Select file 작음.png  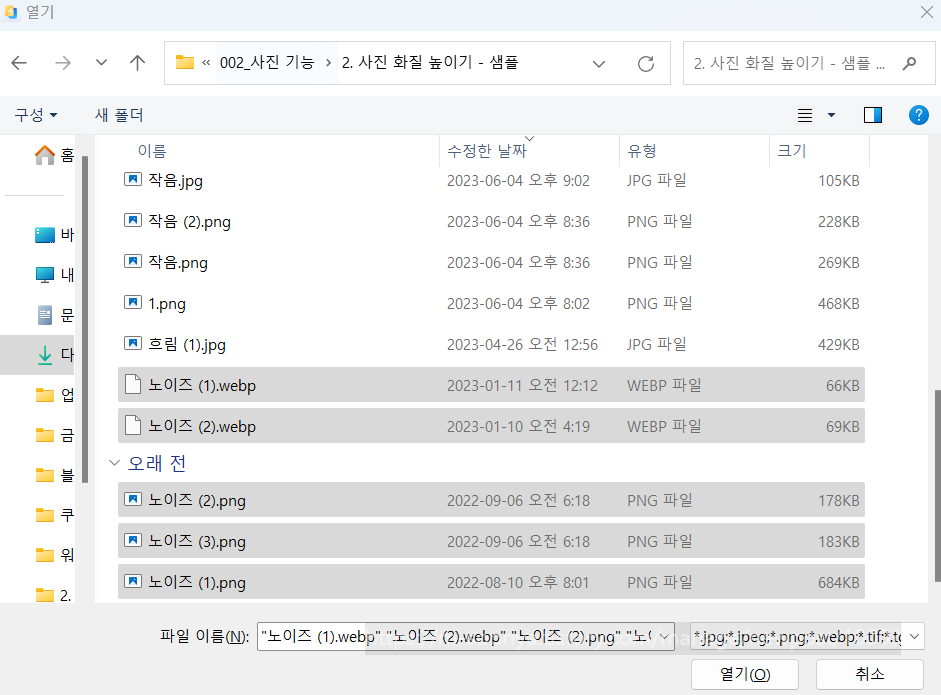pyautogui.click(x=491, y=262)
